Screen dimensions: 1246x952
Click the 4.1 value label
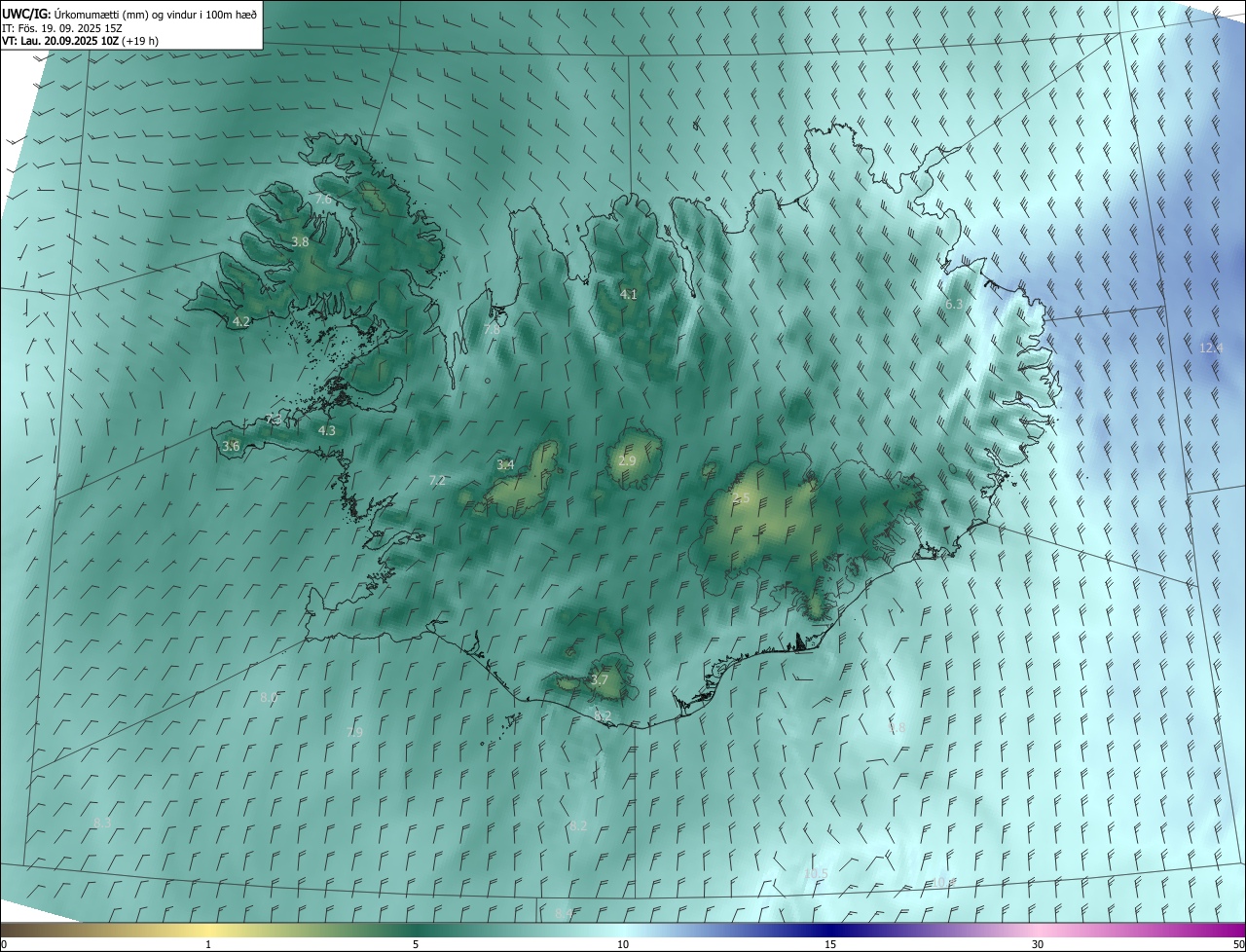[x=629, y=294]
